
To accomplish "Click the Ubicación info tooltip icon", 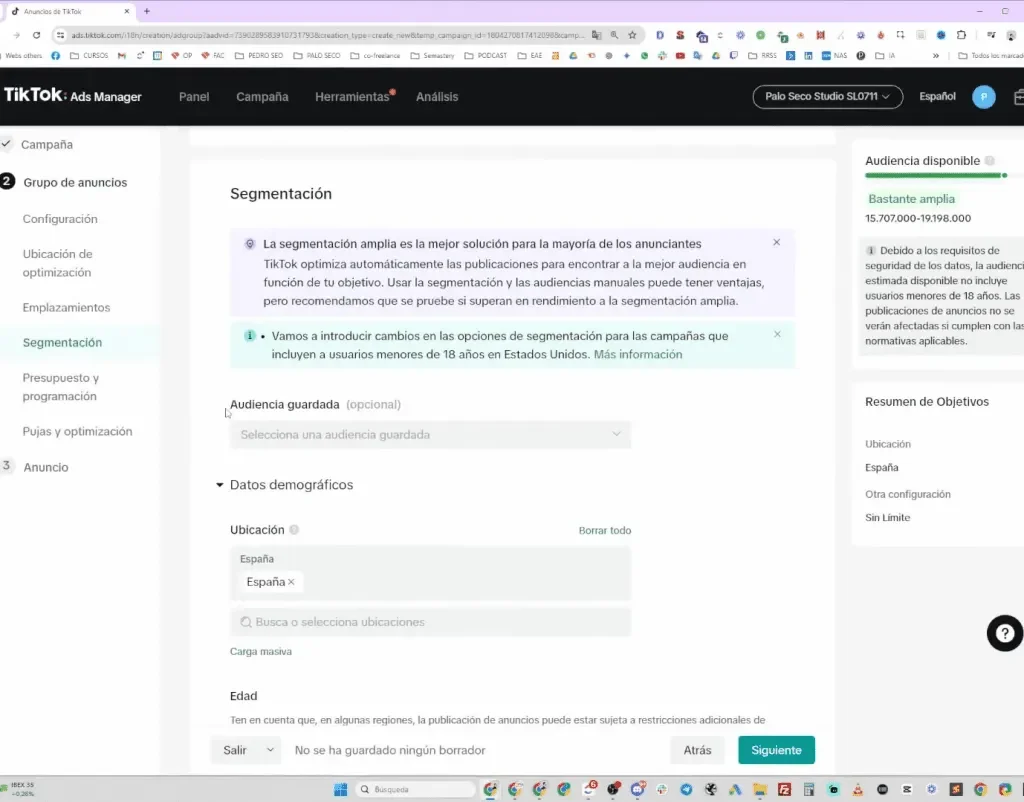I will pyautogui.click(x=294, y=530).
